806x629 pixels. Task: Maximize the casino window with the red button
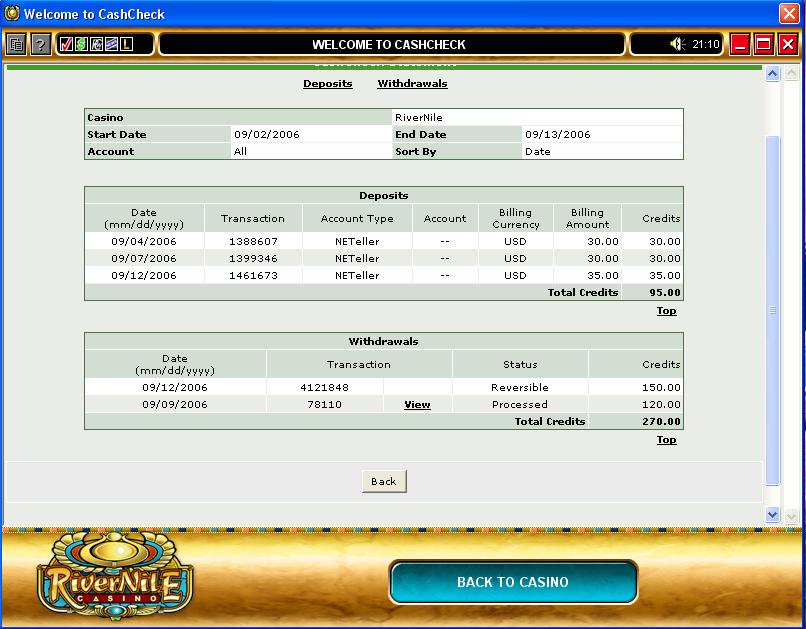pyautogui.click(x=764, y=44)
